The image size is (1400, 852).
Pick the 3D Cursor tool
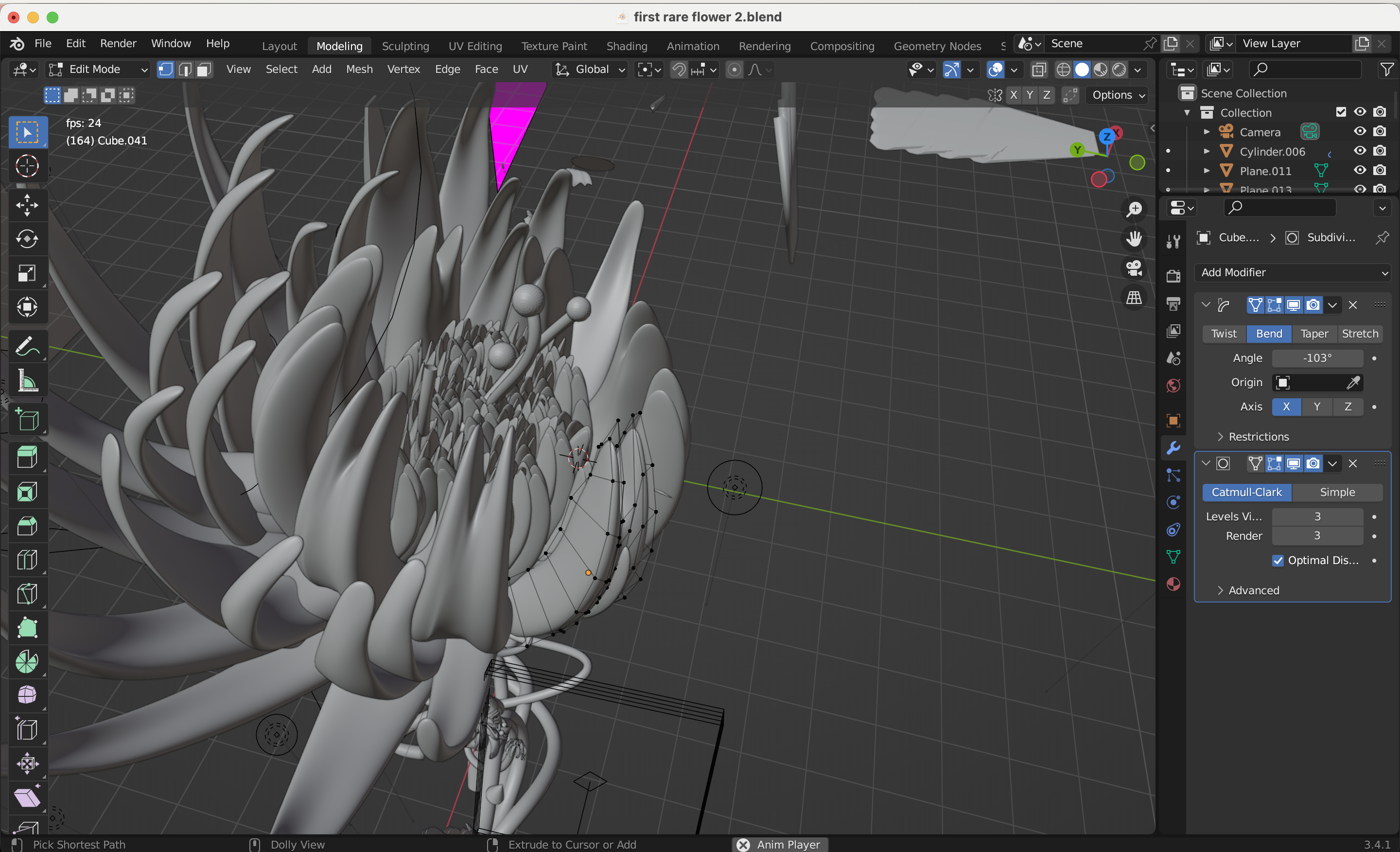[27, 166]
